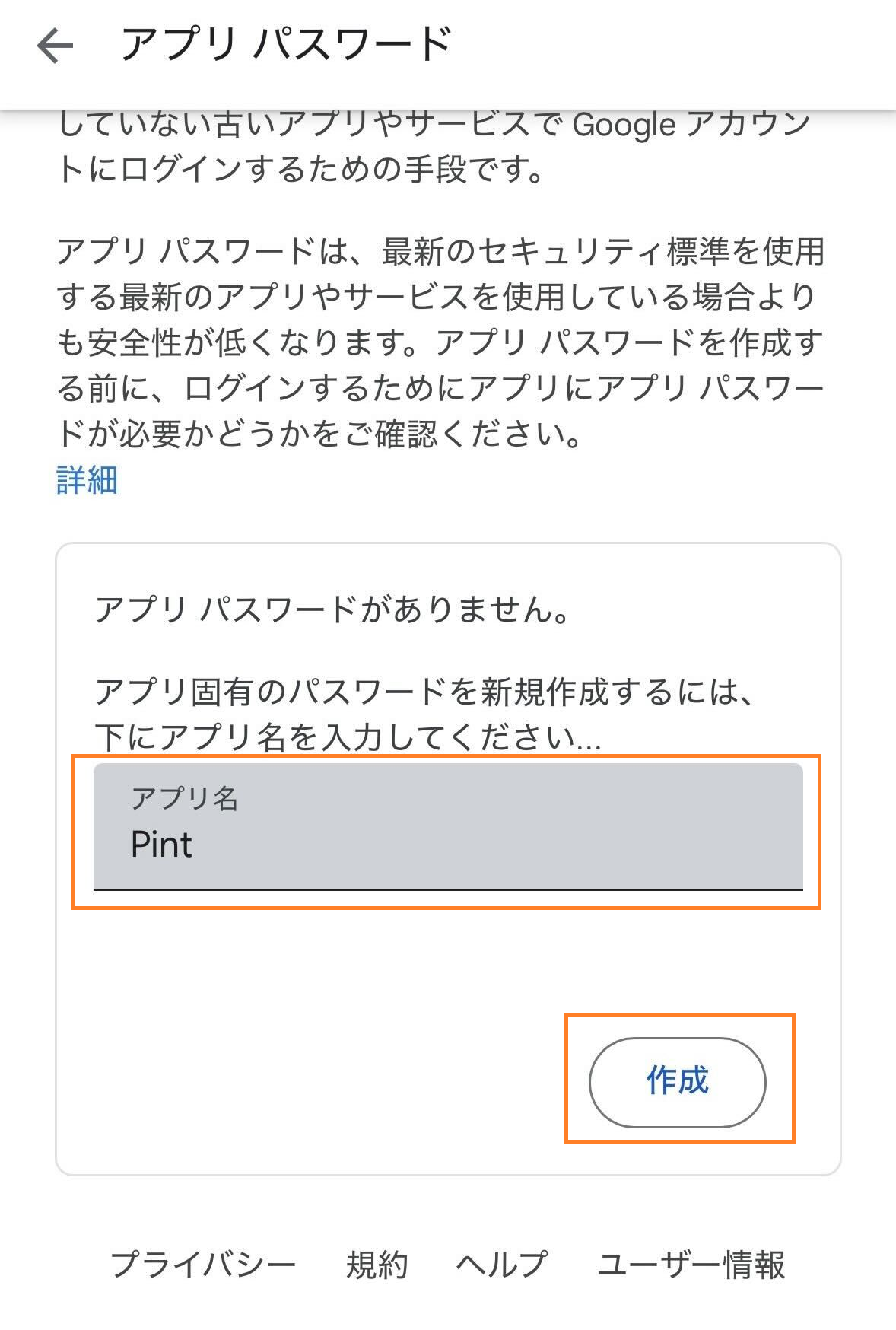Open the ヘルプ footer link
The width and height of the screenshot is (896, 1330).
click(502, 1265)
